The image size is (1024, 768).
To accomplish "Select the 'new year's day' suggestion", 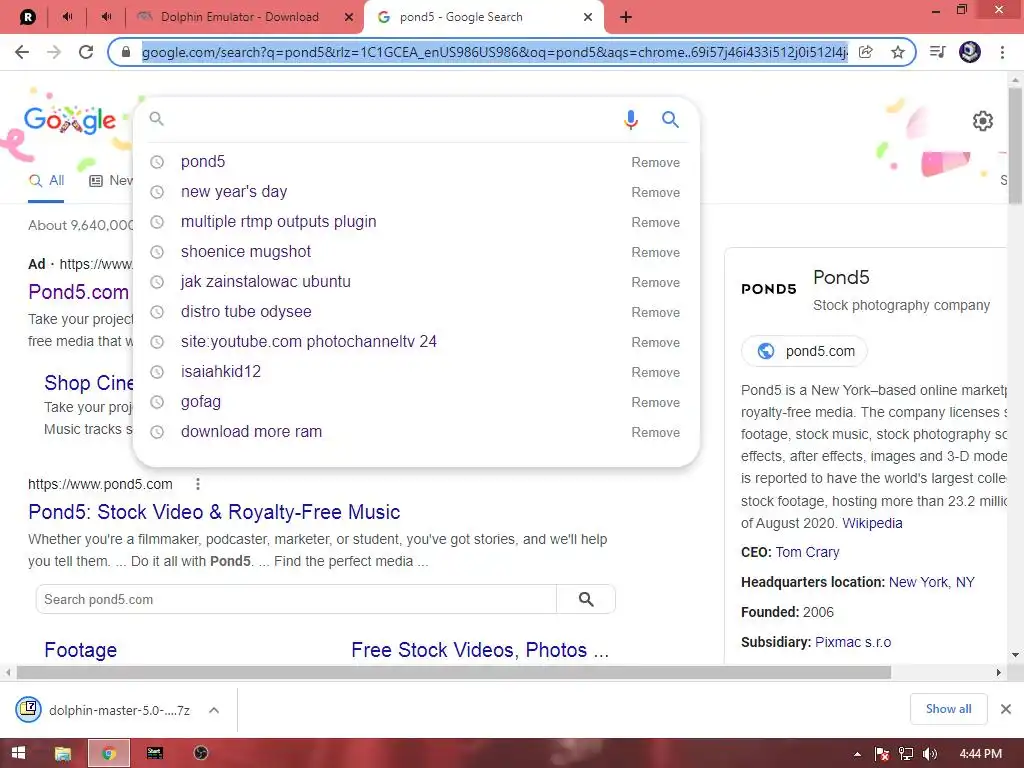I will click(234, 191).
